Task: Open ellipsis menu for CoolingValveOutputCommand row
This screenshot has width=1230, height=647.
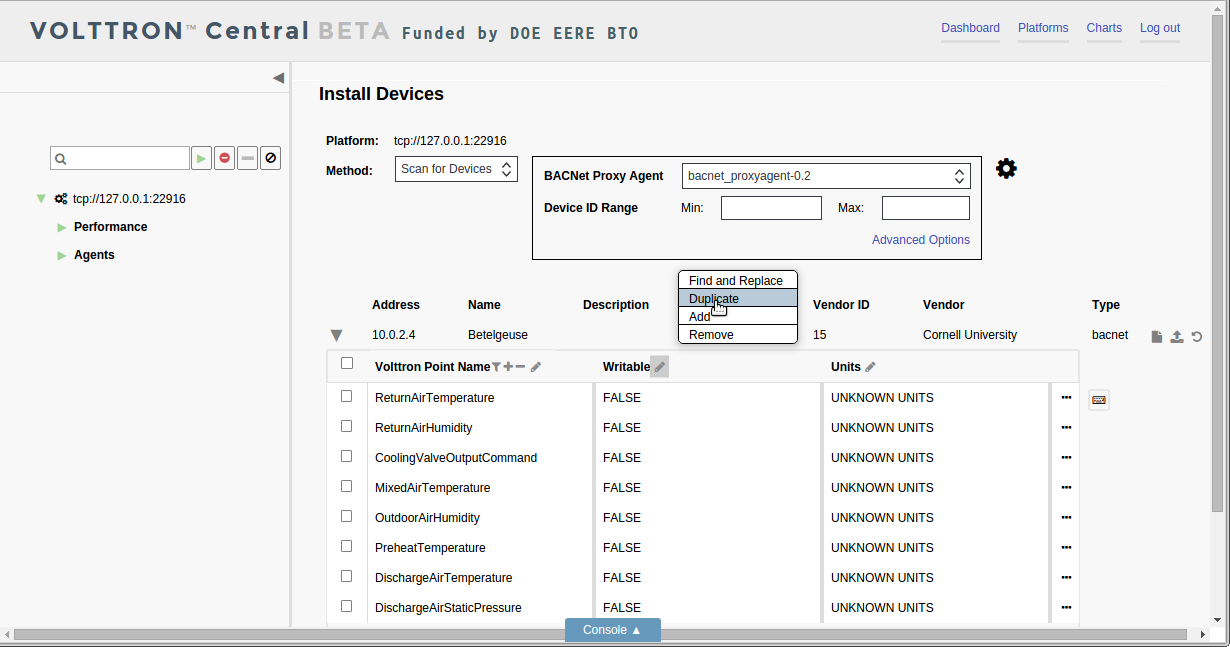Action: pos(1066,458)
